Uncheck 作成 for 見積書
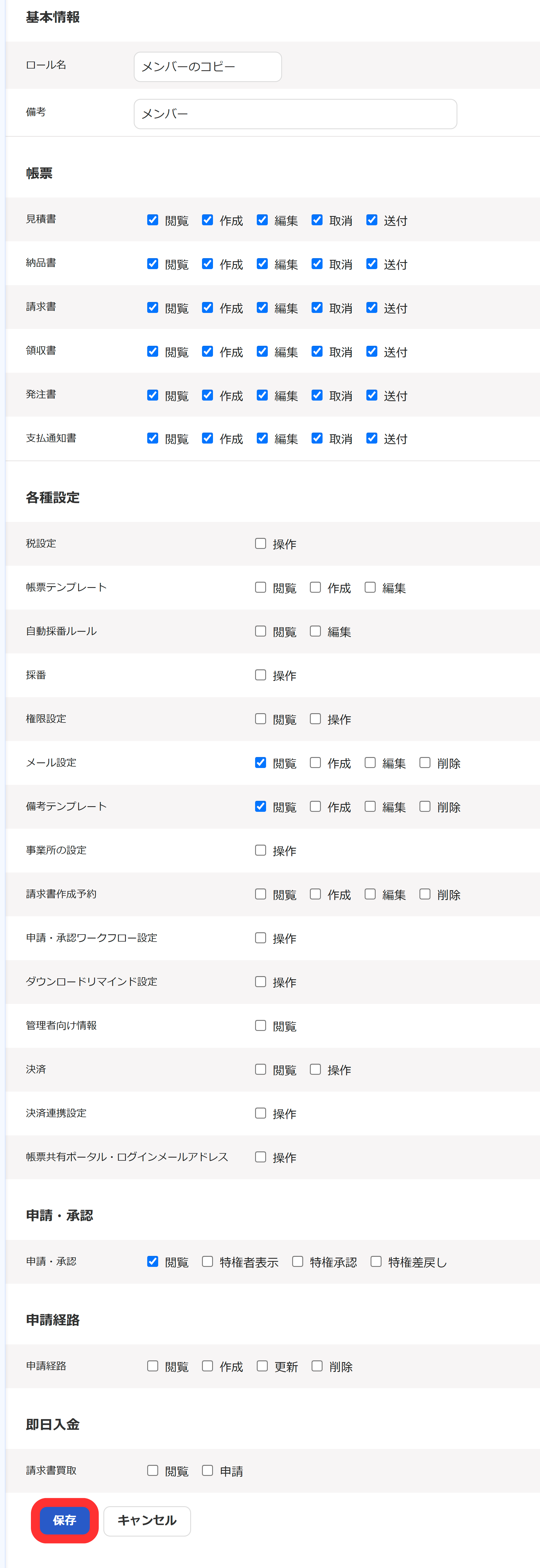This screenshot has height=1568, width=540. tap(208, 220)
